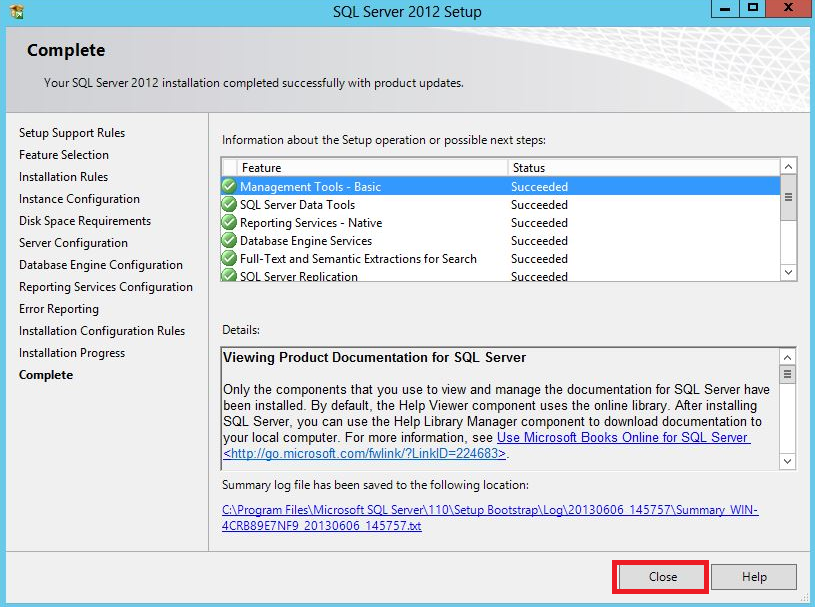The image size is (815, 607).
Task: Select the SQL Server Data Tools row
Action: [x=501, y=204]
